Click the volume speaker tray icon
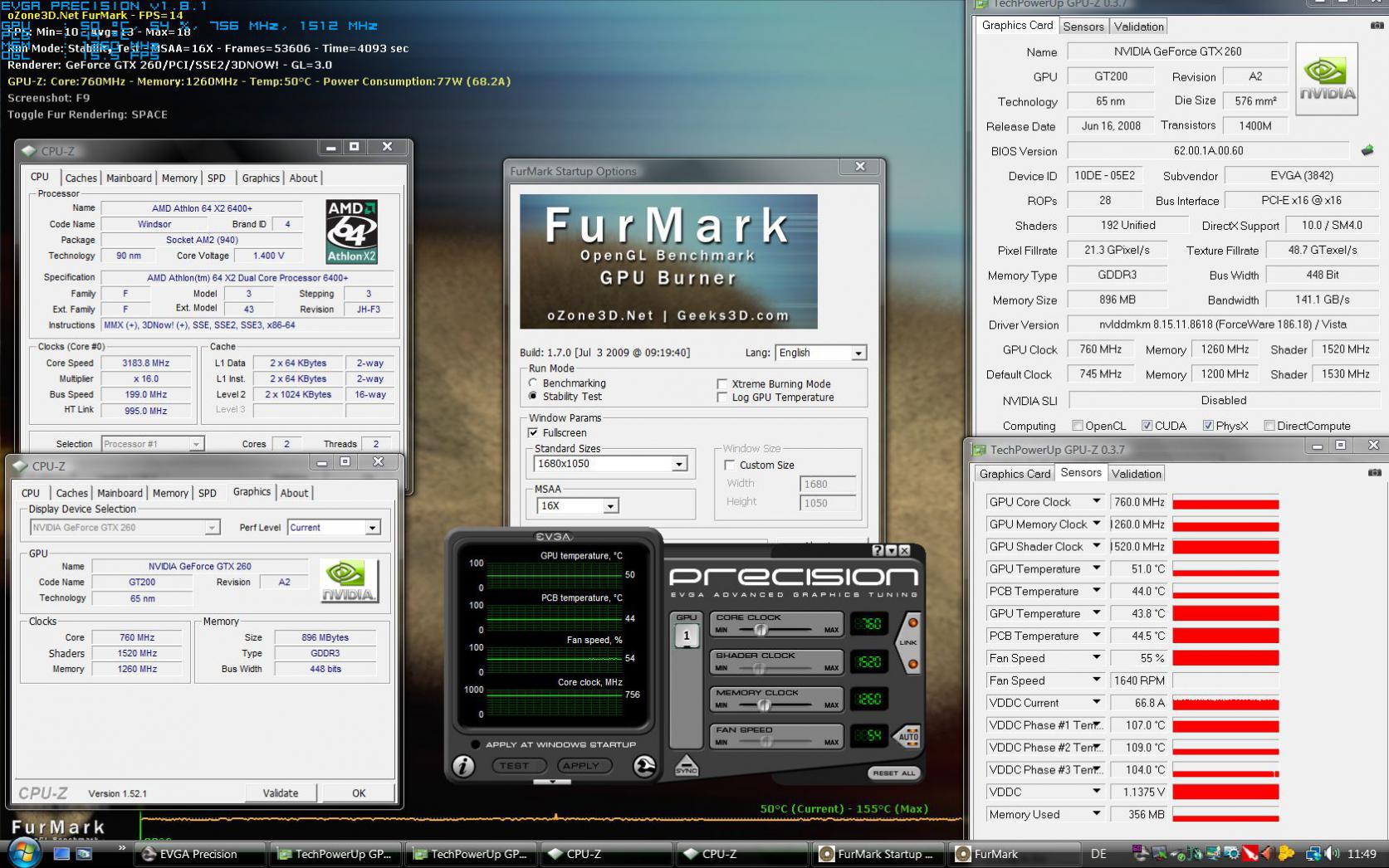 coord(1332,853)
